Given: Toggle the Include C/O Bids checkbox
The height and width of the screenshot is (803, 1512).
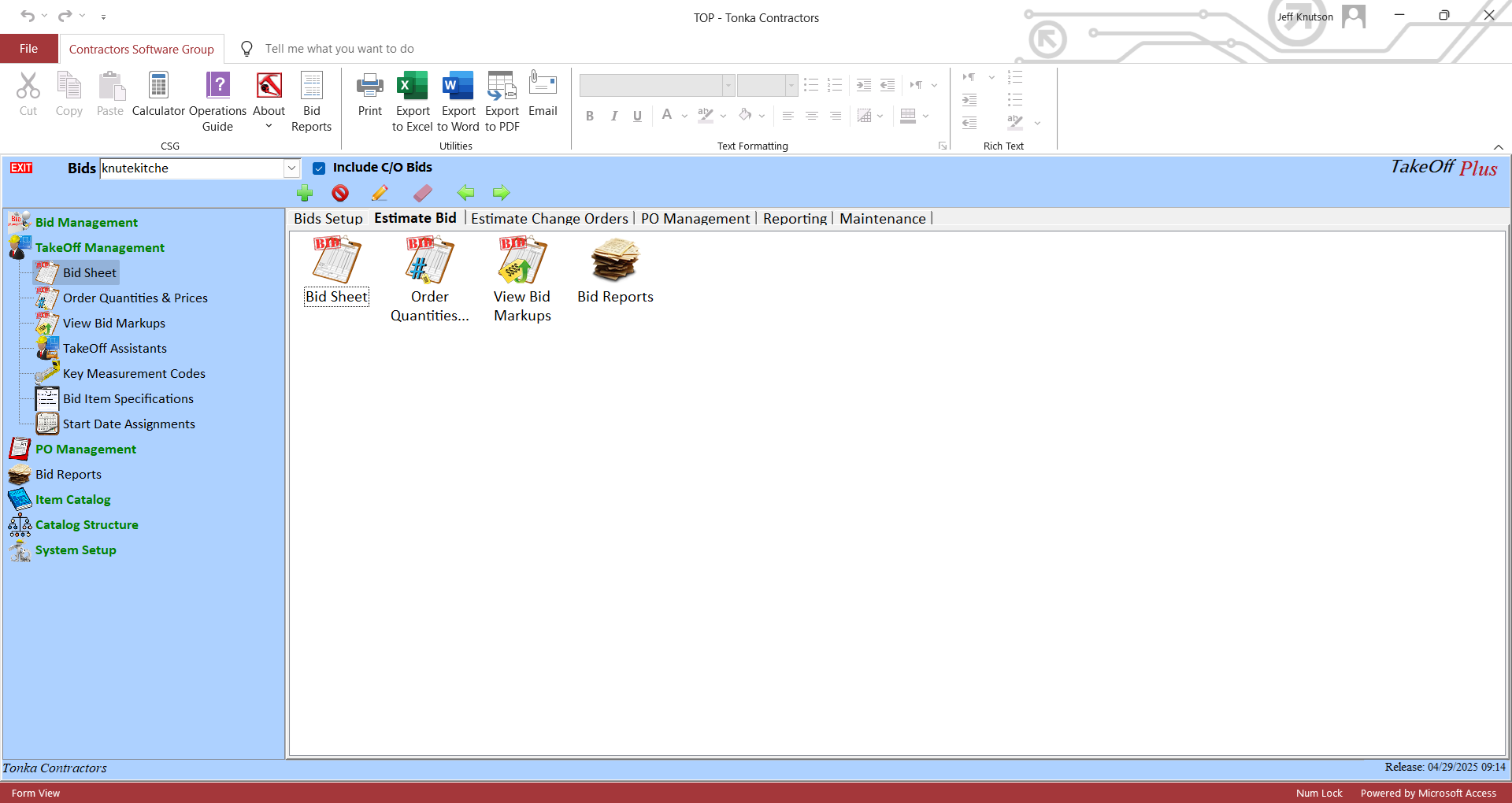Looking at the screenshot, I should point(319,168).
